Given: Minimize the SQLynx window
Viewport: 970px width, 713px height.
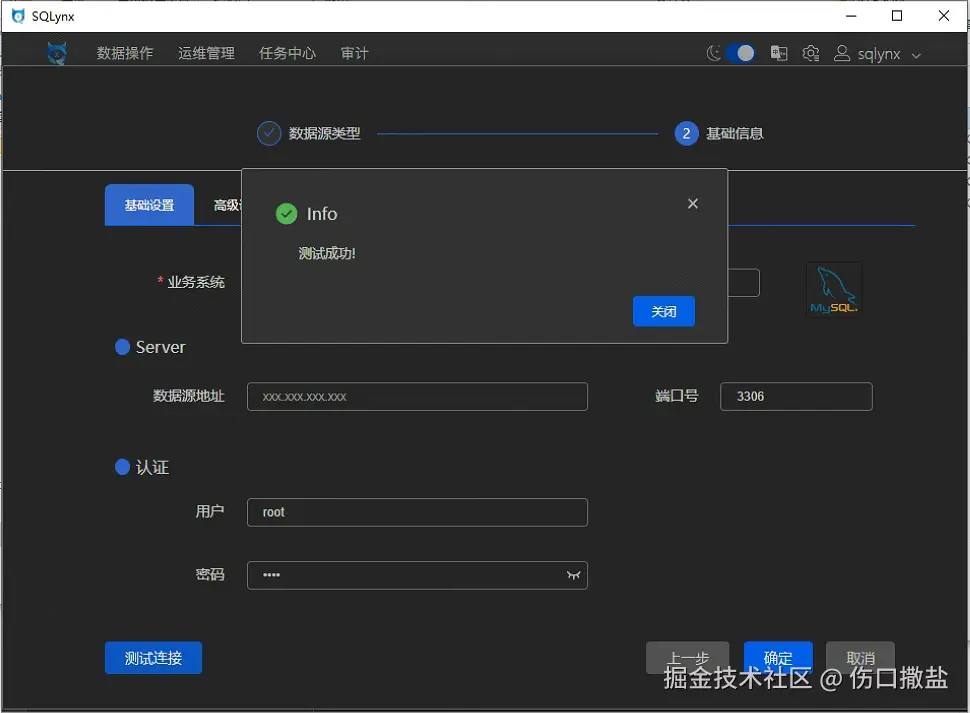Looking at the screenshot, I should coord(851,16).
